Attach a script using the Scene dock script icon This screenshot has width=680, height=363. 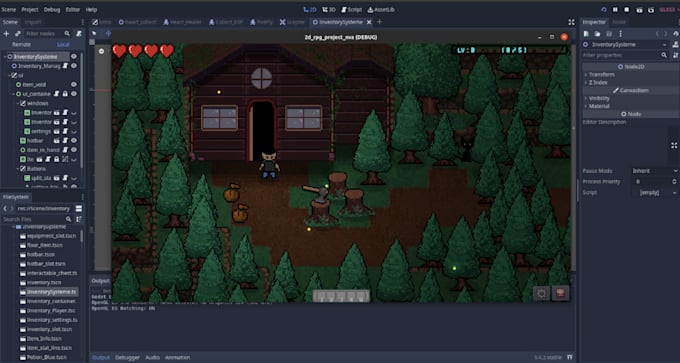coord(78,33)
